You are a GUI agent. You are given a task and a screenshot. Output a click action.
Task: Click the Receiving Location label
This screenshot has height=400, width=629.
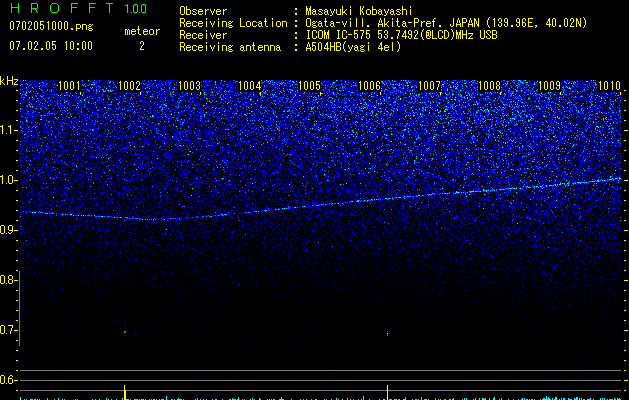(x=233, y=23)
